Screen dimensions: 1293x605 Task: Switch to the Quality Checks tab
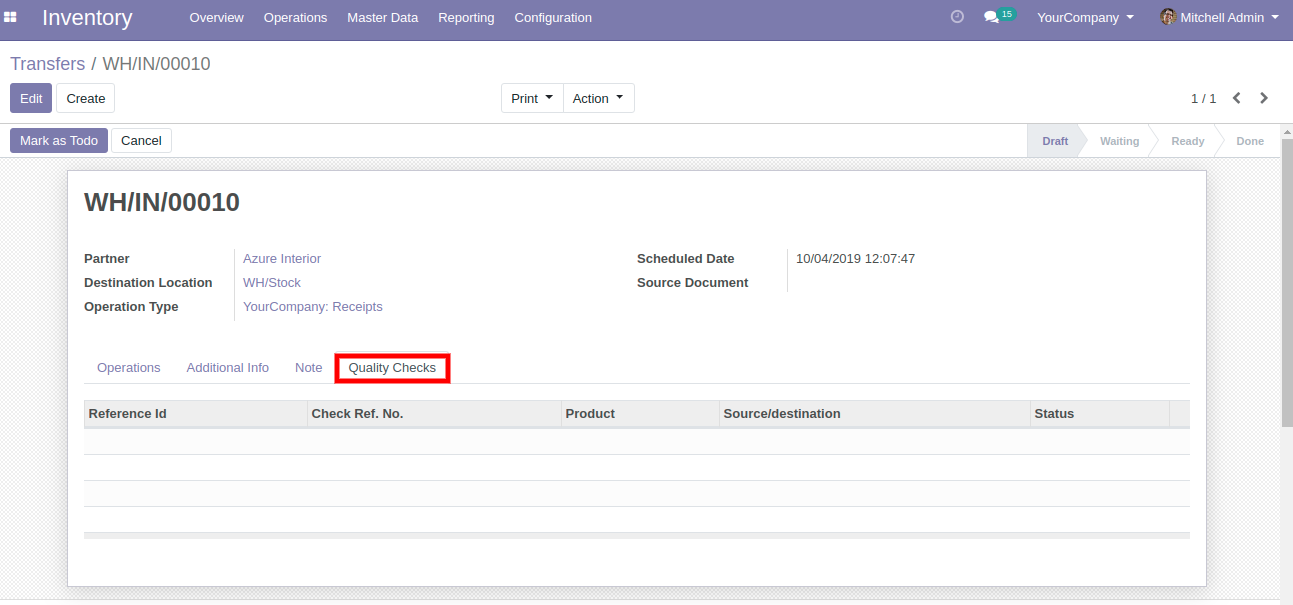pos(392,368)
